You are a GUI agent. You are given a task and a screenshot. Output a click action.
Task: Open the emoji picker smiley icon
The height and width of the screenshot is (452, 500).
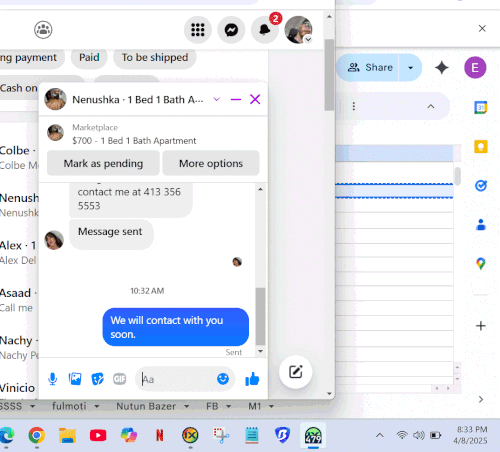(x=223, y=379)
